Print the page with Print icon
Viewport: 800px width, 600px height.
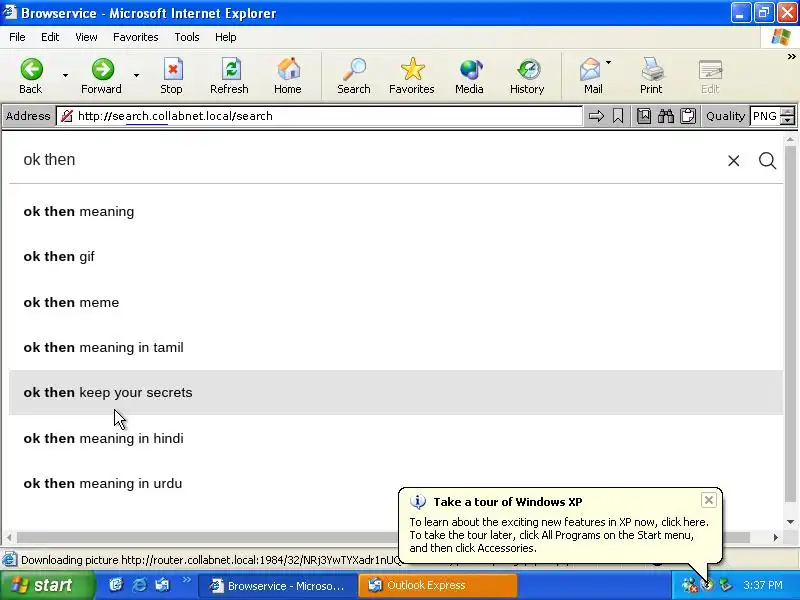[x=652, y=76]
